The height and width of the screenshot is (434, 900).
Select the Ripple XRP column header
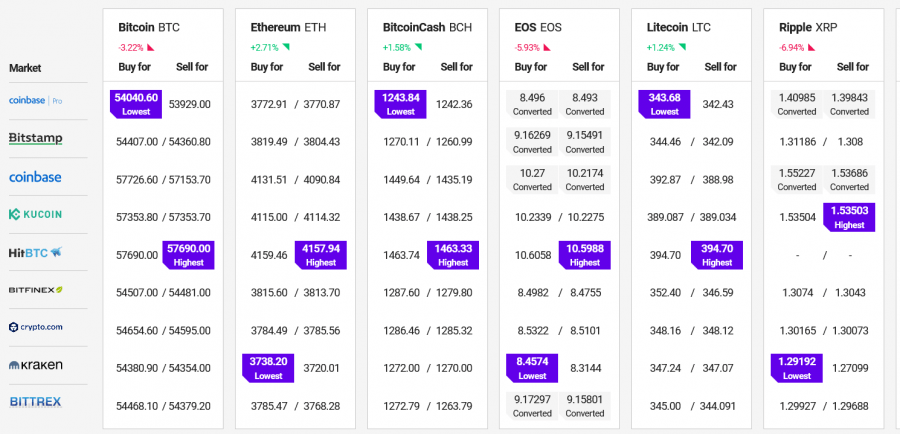[810, 27]
